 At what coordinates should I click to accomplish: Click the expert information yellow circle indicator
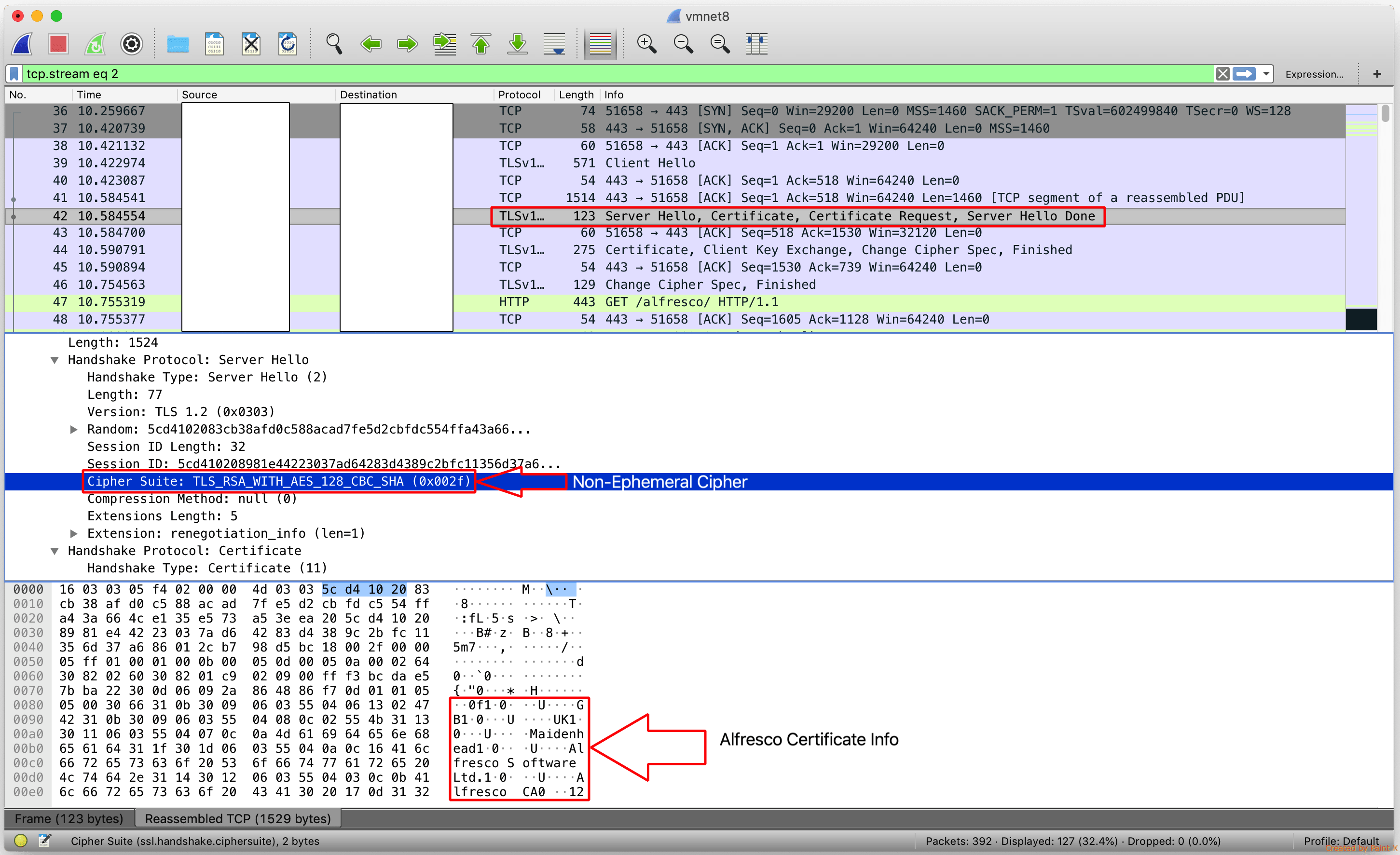click(x=20, y=841)
